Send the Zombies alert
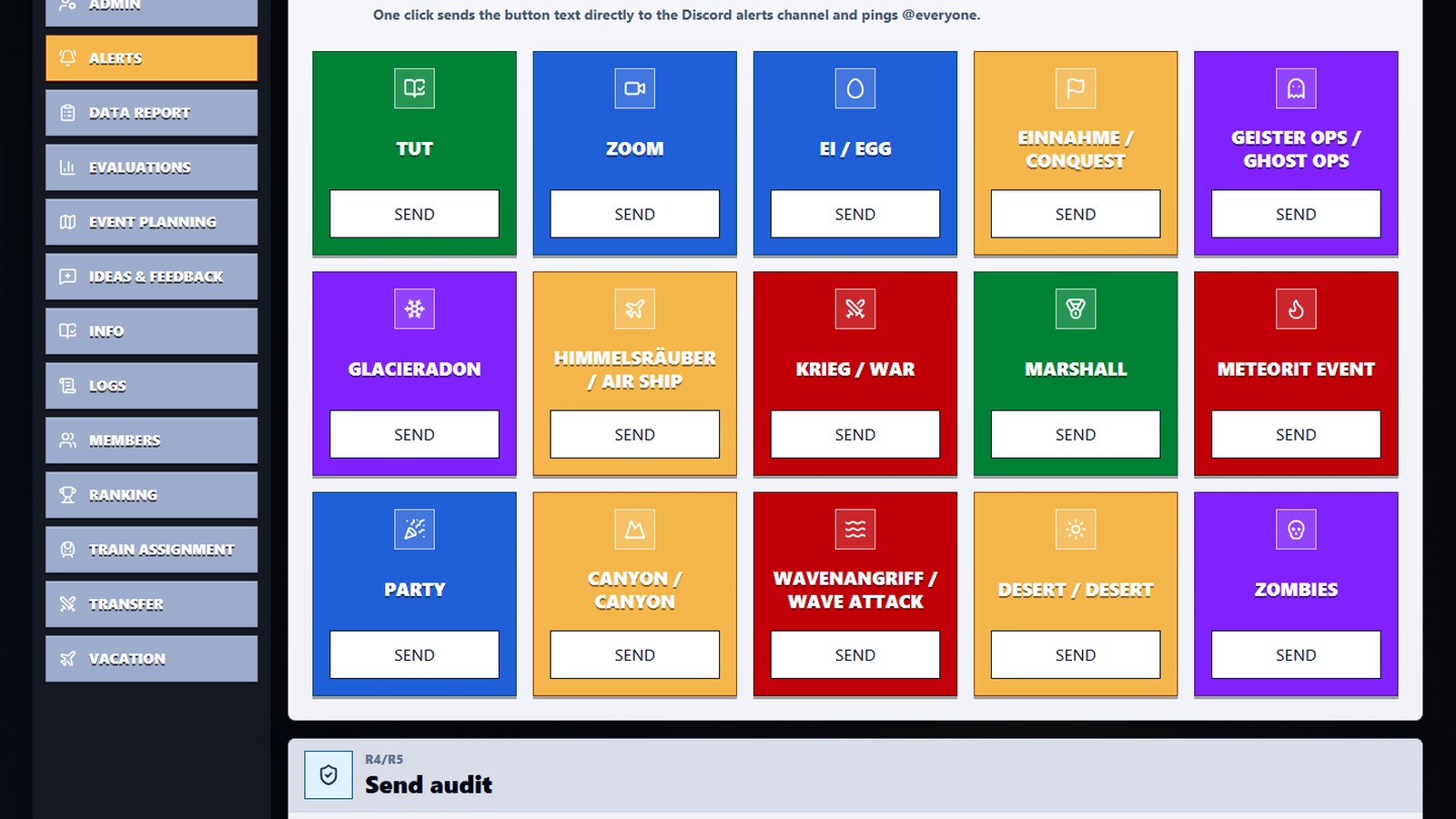The height and width of the screenshot is (819, 1456). 1296,654
